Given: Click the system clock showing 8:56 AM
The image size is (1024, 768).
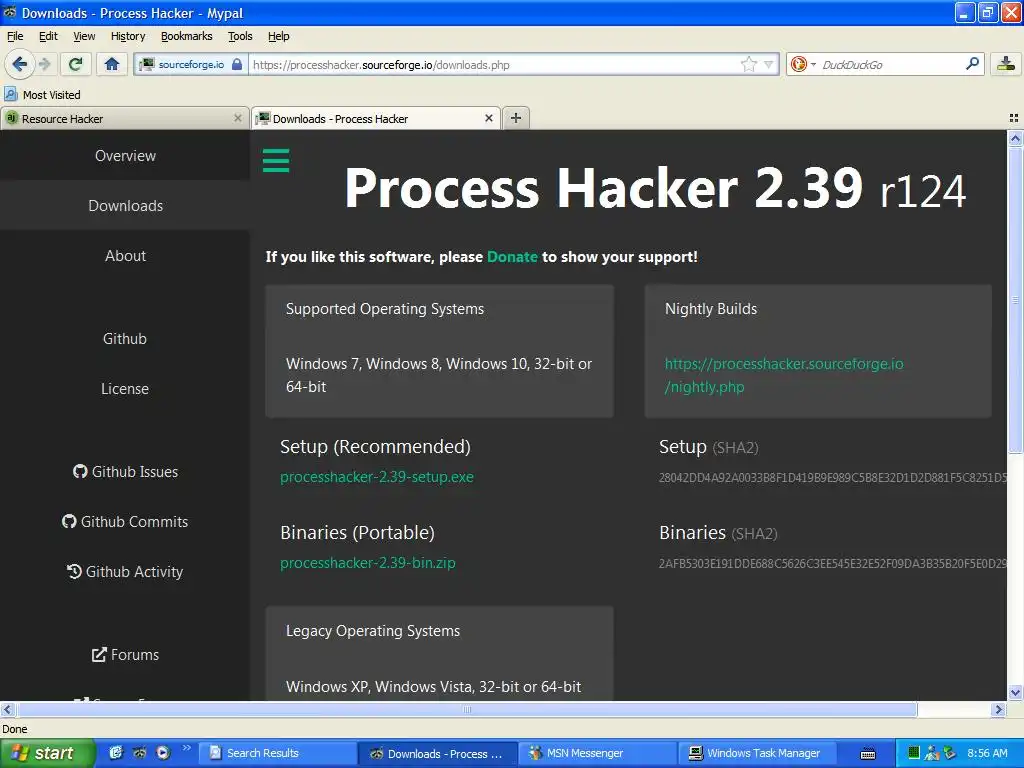Looking at the screenshot, I should (x=987, y=753).
